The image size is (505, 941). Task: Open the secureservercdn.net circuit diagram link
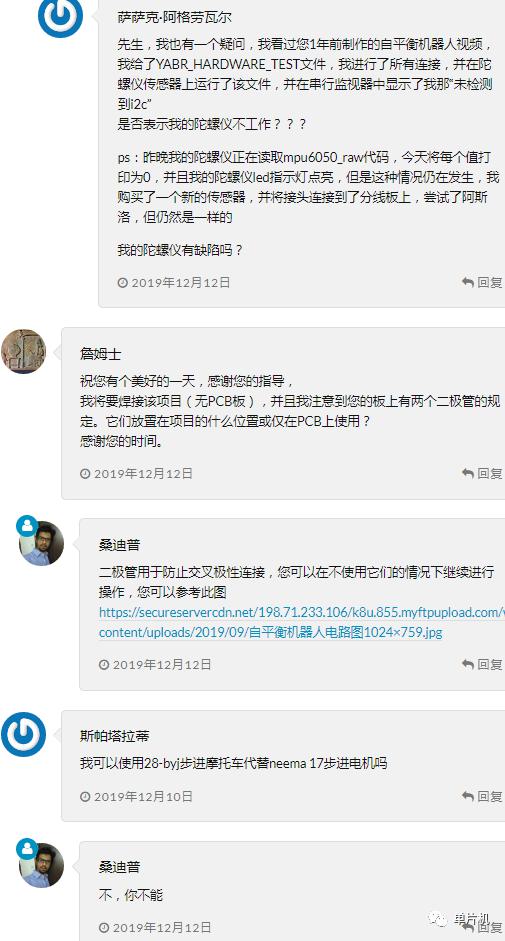click(x=301, y=622)
